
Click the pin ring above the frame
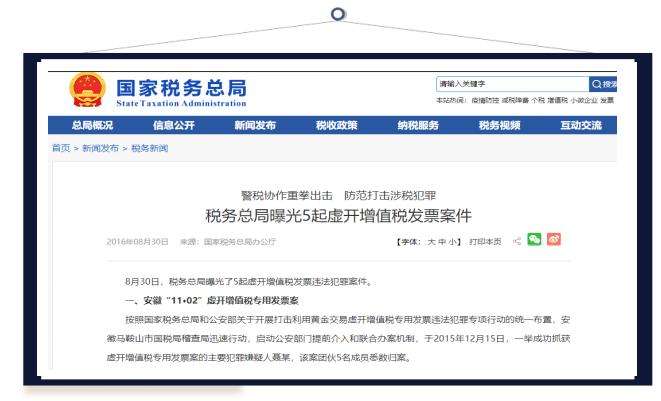pos(338,14)
